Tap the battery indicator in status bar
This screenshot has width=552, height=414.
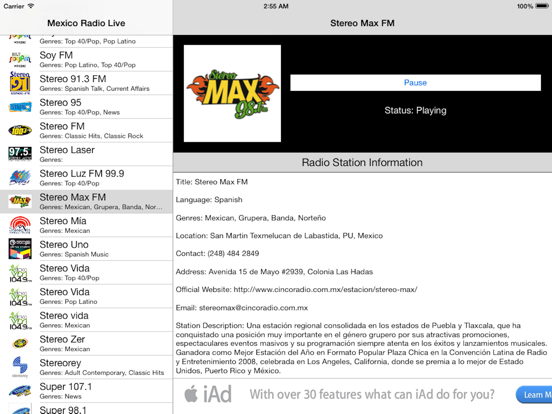[542, 6]
